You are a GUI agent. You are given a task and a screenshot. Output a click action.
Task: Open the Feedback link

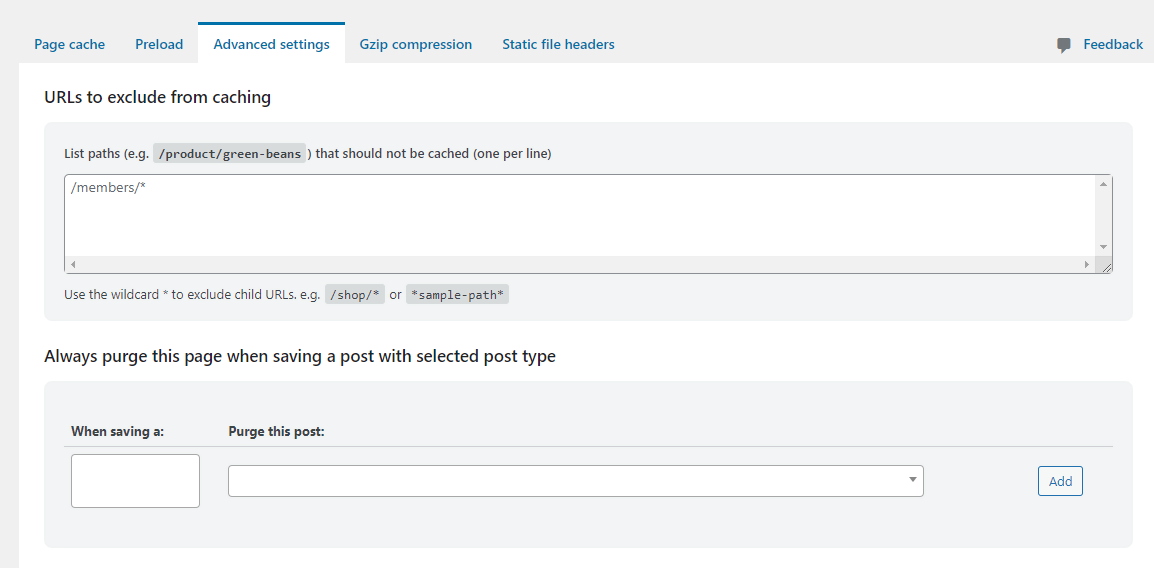(x=1112, y=44)
